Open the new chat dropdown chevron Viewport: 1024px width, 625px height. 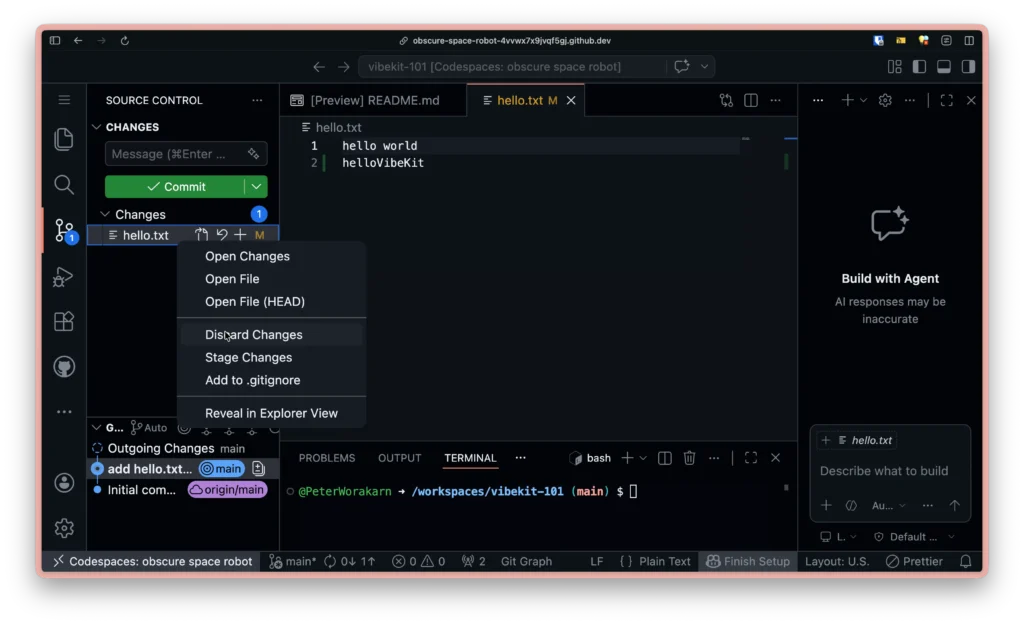tap(863, 101)
